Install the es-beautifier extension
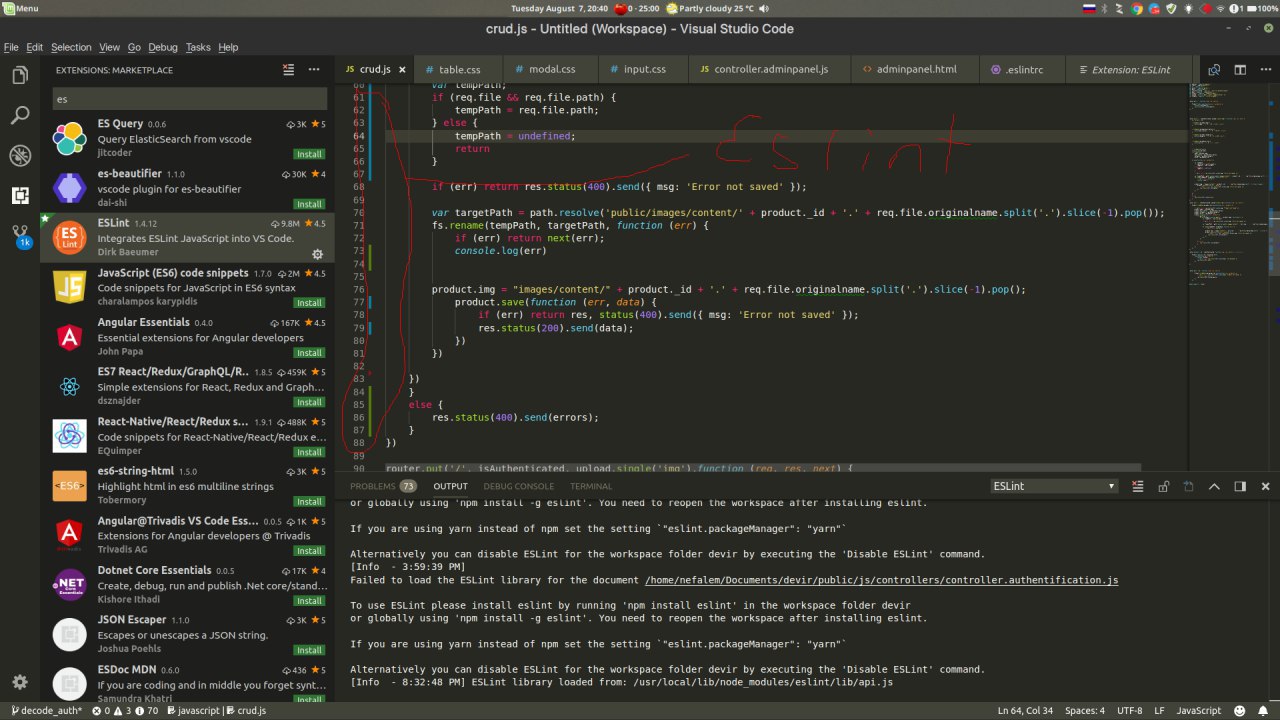The height and width of the screenshot is (720, 1280). point(309,204)
